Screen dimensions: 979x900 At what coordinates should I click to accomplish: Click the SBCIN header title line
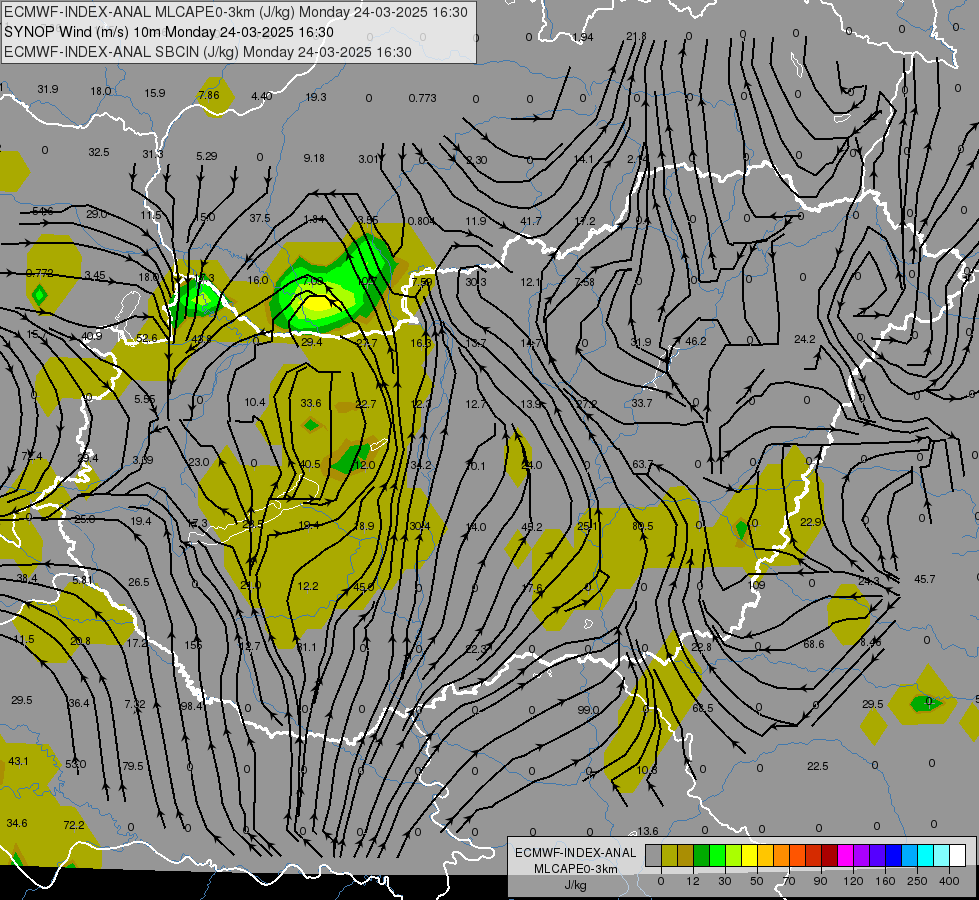[x=208, y=52]
